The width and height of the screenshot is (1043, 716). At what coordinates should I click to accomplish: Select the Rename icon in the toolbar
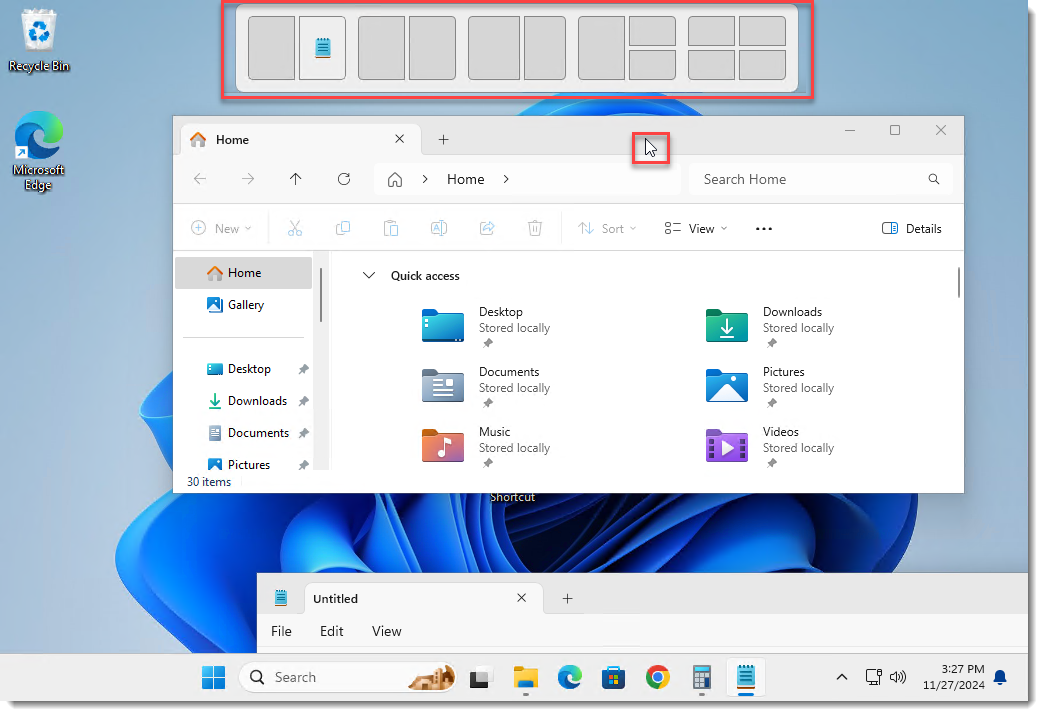point(439,228)
